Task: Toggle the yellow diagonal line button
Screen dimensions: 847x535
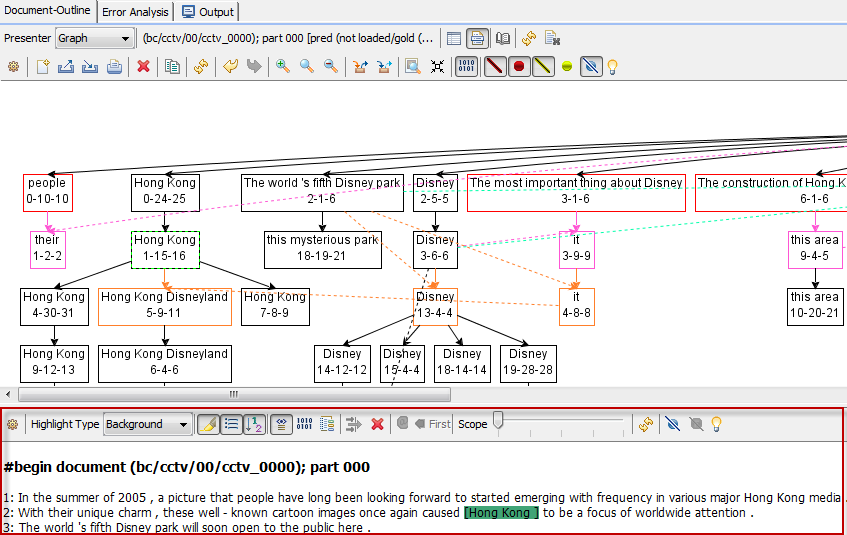Action: tap(543, 66)
